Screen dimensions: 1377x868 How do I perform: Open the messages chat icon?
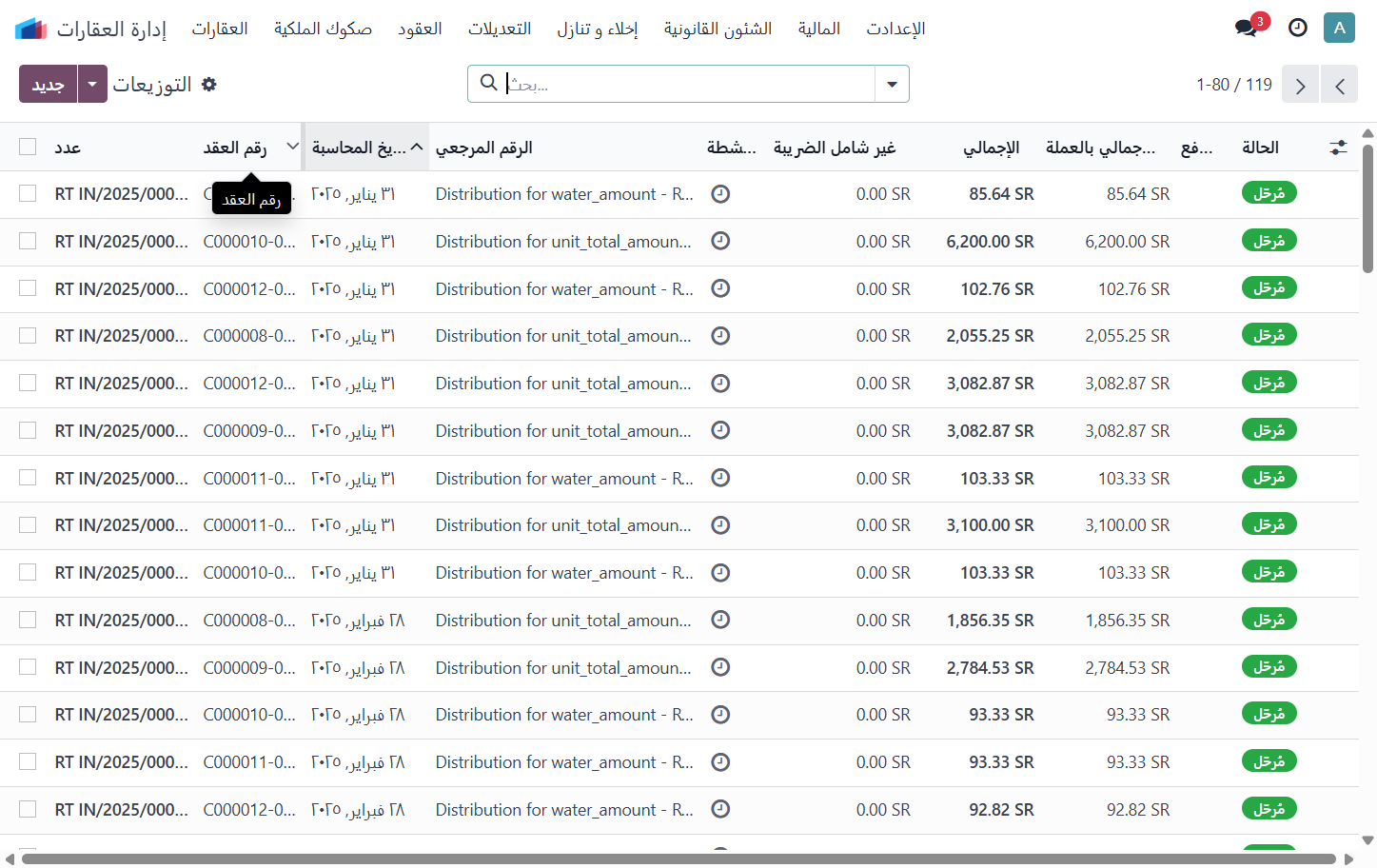(1246, 28)
